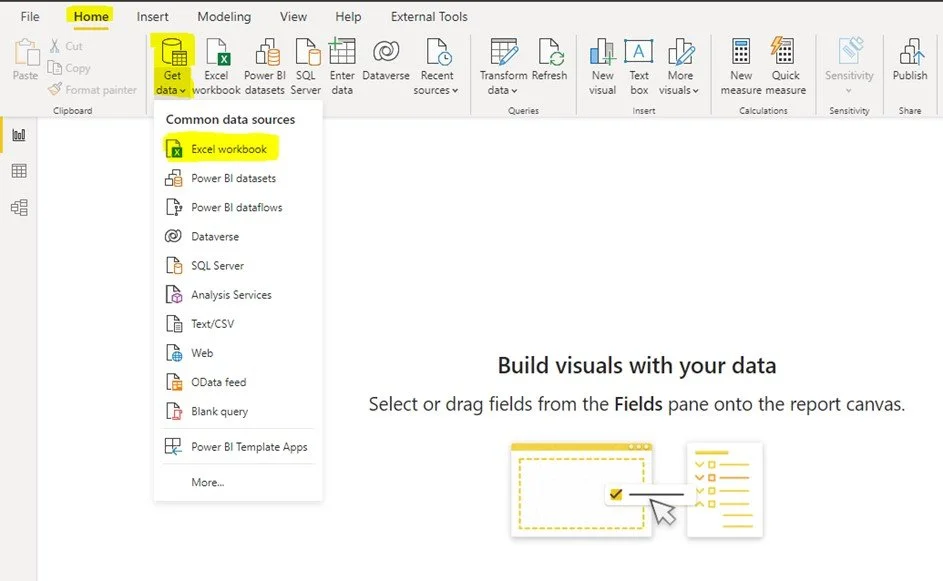Switch to External Tools tab
The height and width of the screenshot is (581, 943).
point(429,17)
